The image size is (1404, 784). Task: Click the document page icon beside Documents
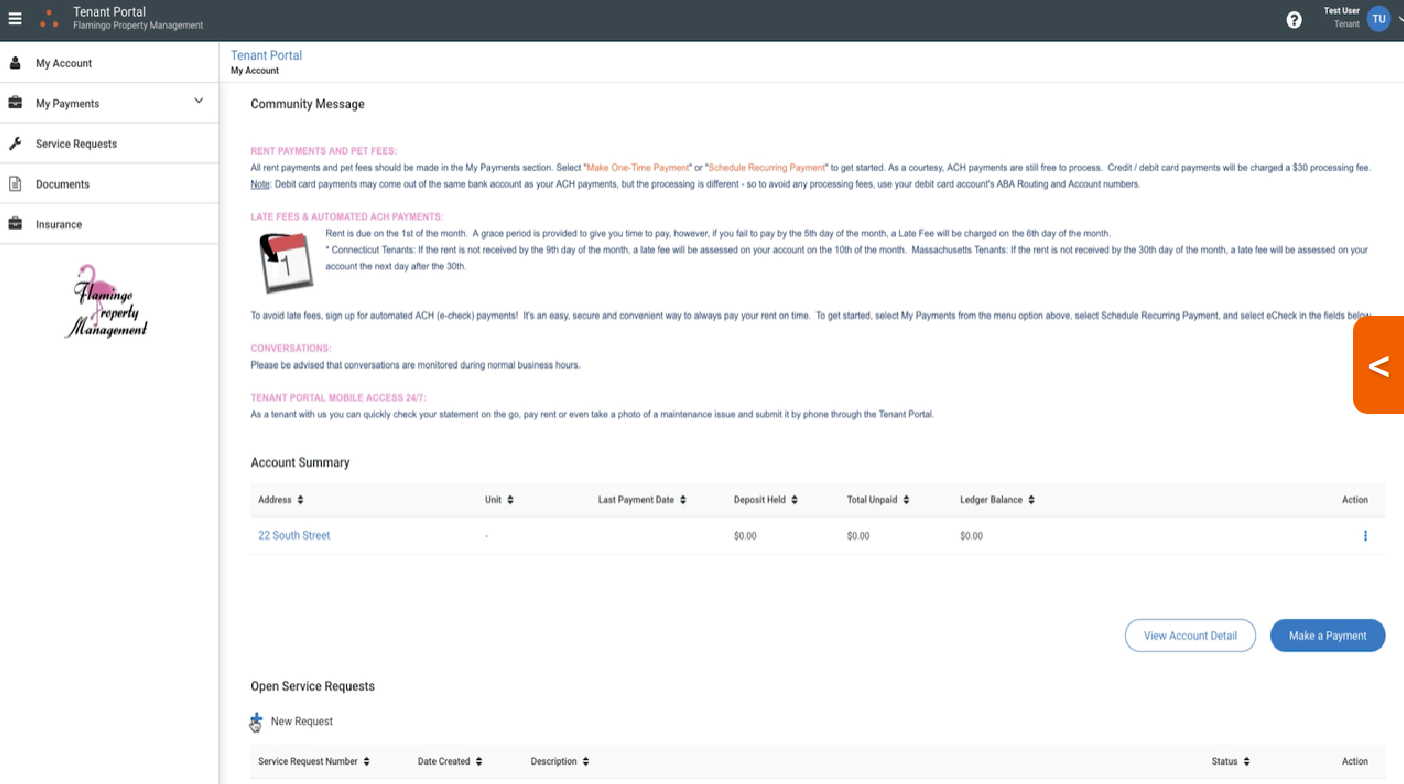point(14,183)
